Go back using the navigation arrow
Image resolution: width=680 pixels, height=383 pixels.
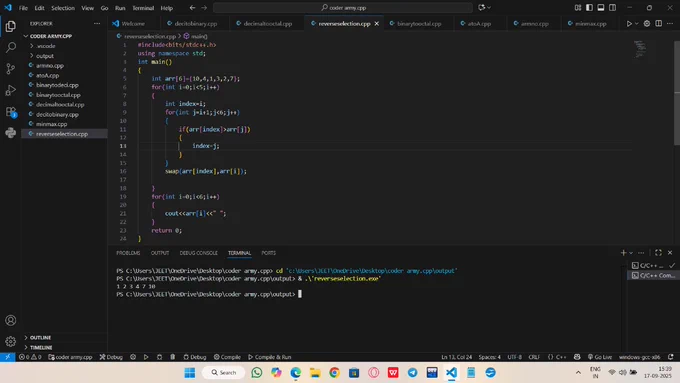192,7
